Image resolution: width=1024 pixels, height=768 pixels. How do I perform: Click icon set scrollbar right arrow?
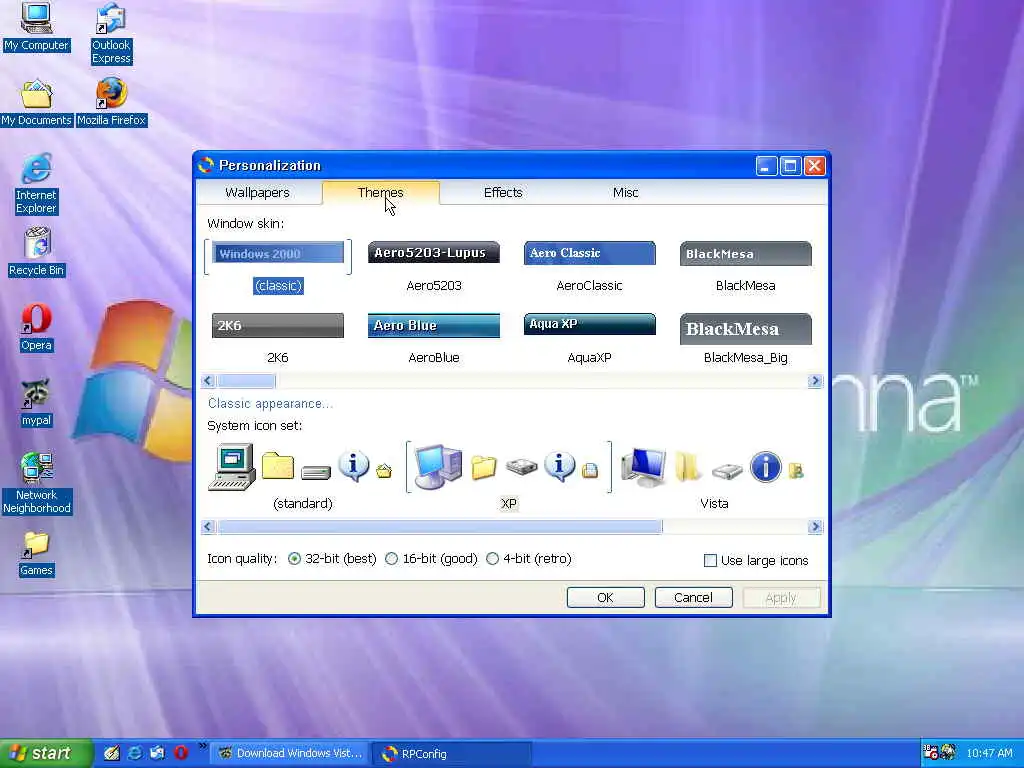(x=815, y=526)
